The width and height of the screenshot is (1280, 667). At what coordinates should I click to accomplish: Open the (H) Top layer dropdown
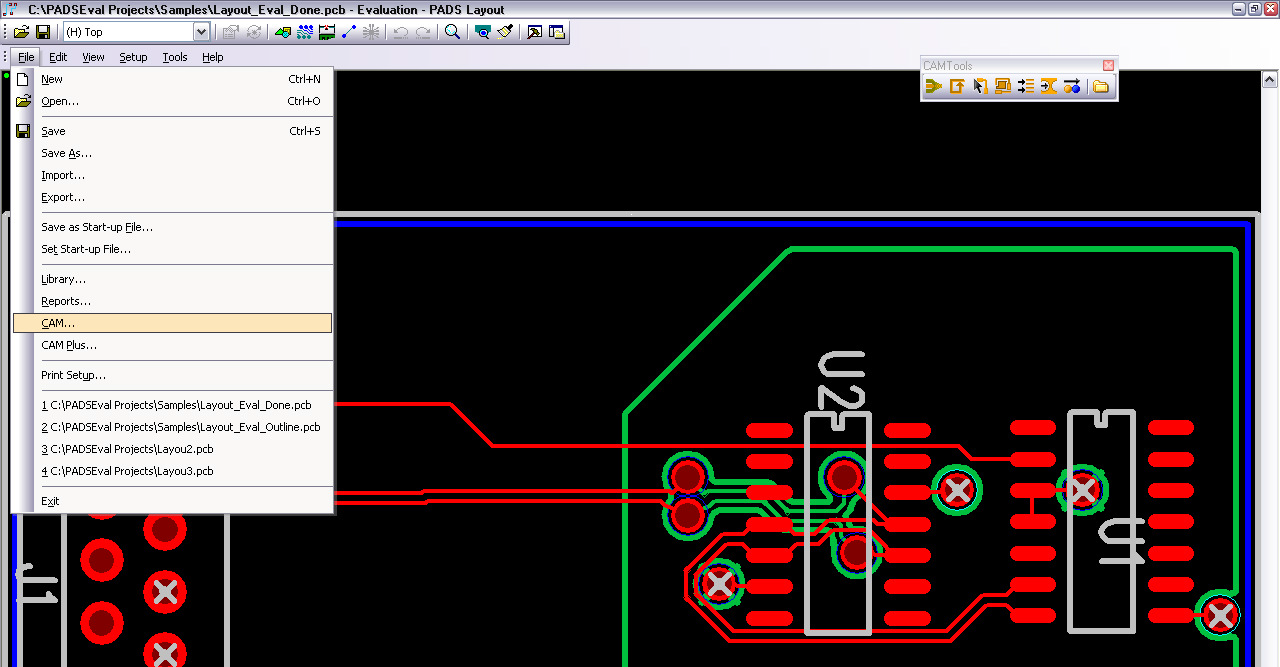tap(201, 32)
